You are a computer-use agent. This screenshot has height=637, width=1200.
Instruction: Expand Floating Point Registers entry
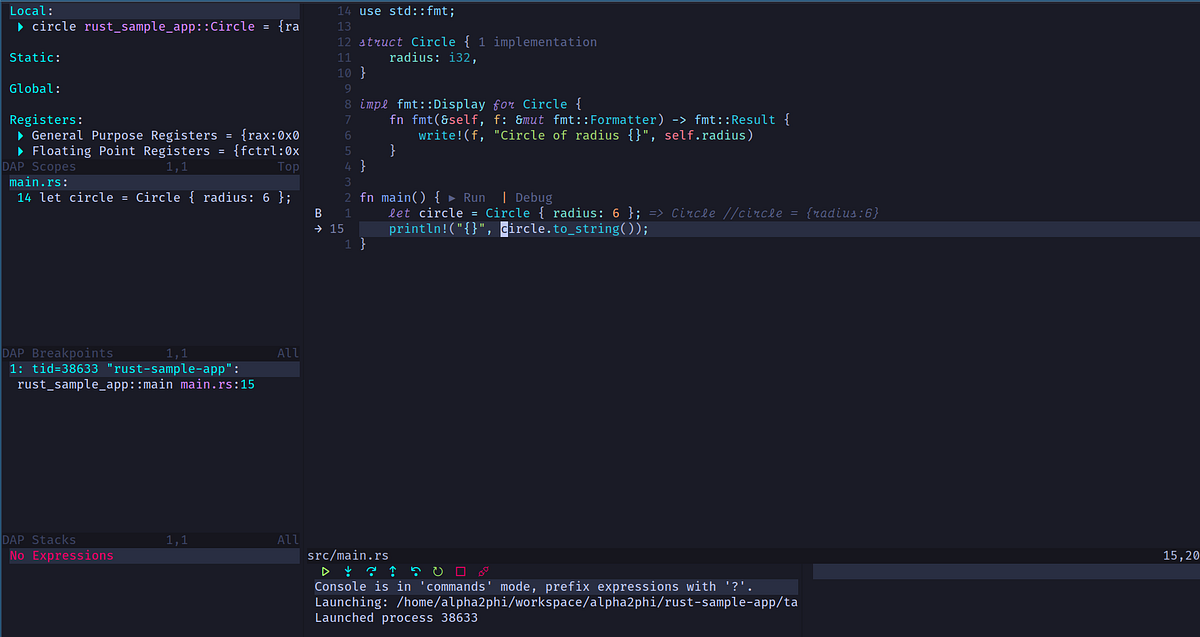click(x=20, y=150)
